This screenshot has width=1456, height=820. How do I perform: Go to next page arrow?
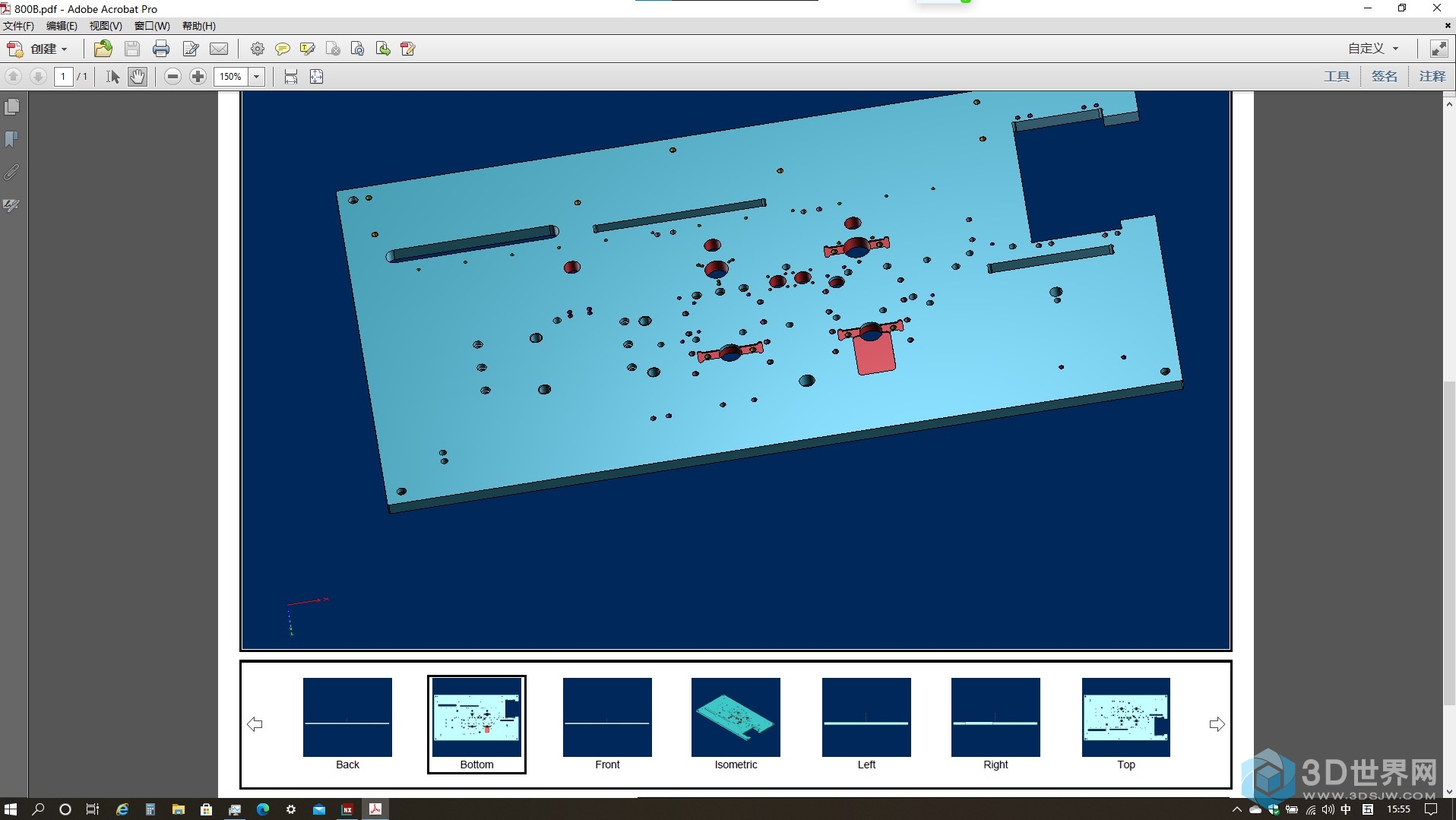pos(38,76)
